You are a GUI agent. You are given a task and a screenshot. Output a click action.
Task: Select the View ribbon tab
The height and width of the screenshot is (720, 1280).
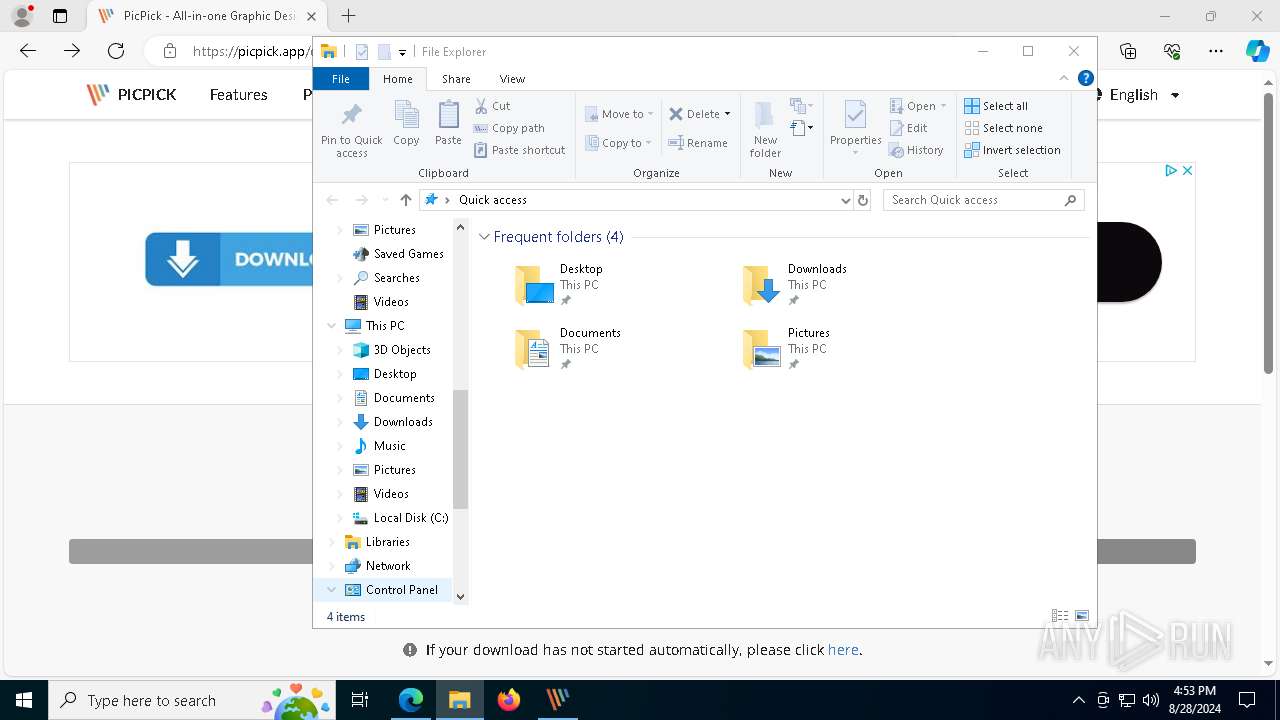click(x=512, y=79)
